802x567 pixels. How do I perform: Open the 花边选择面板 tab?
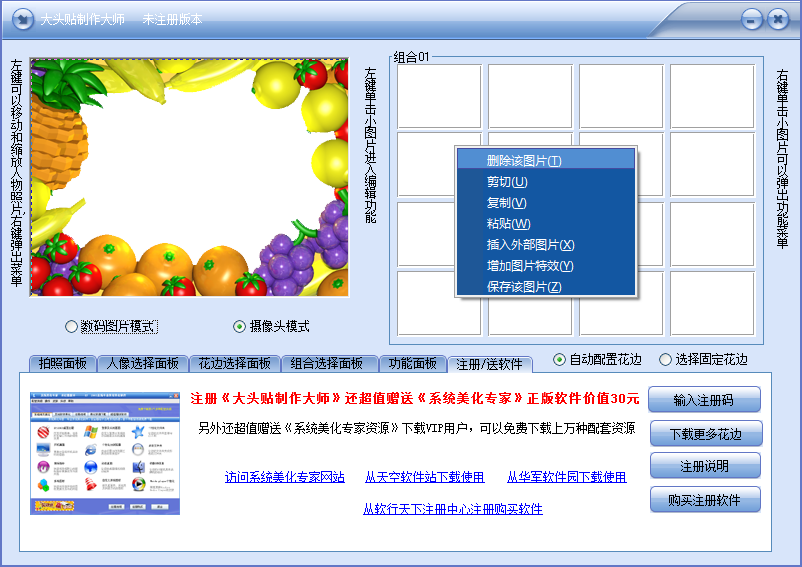(234, 364)
